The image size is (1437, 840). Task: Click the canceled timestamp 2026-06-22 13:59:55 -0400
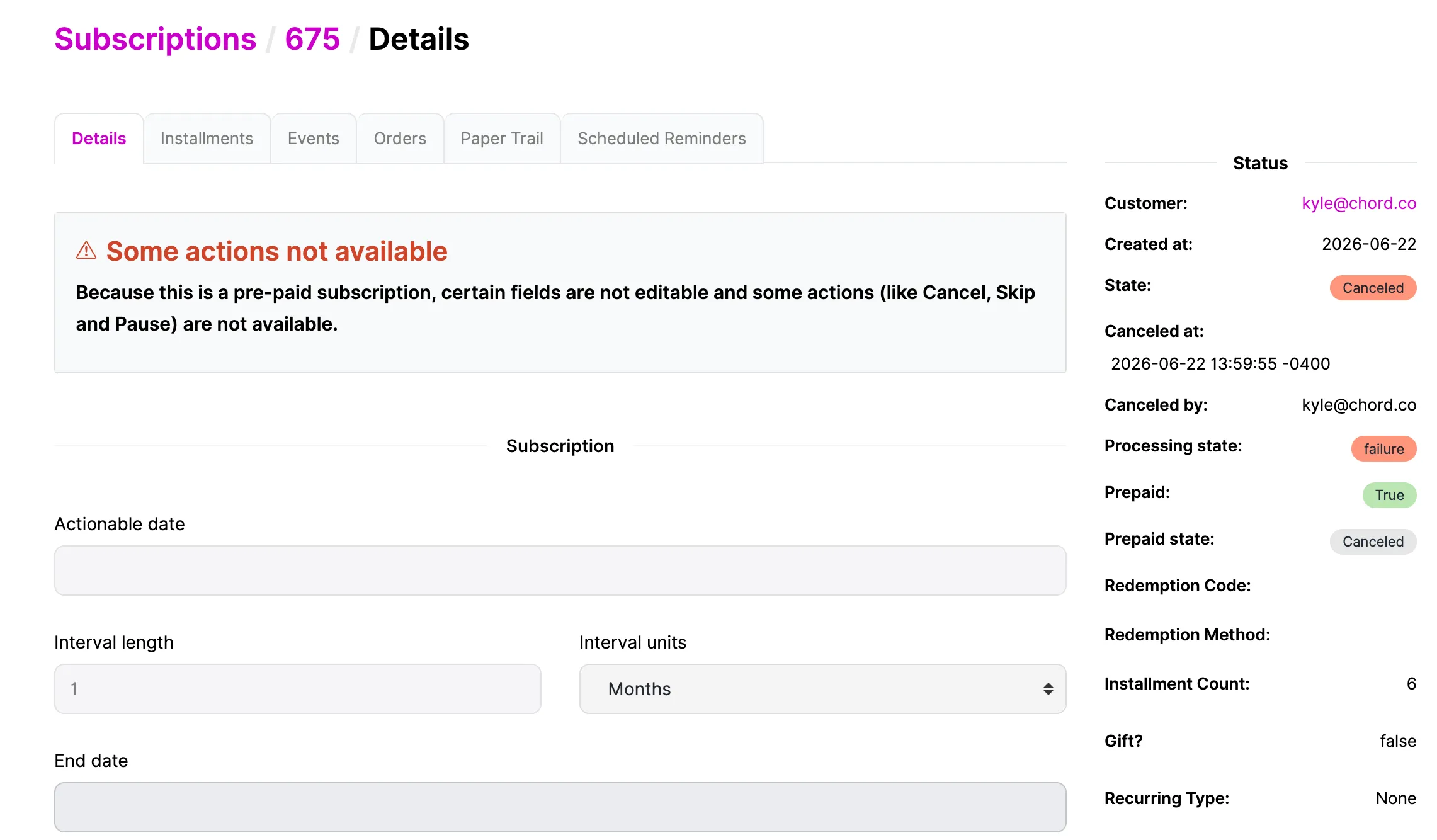click(x=1220, y=364)
